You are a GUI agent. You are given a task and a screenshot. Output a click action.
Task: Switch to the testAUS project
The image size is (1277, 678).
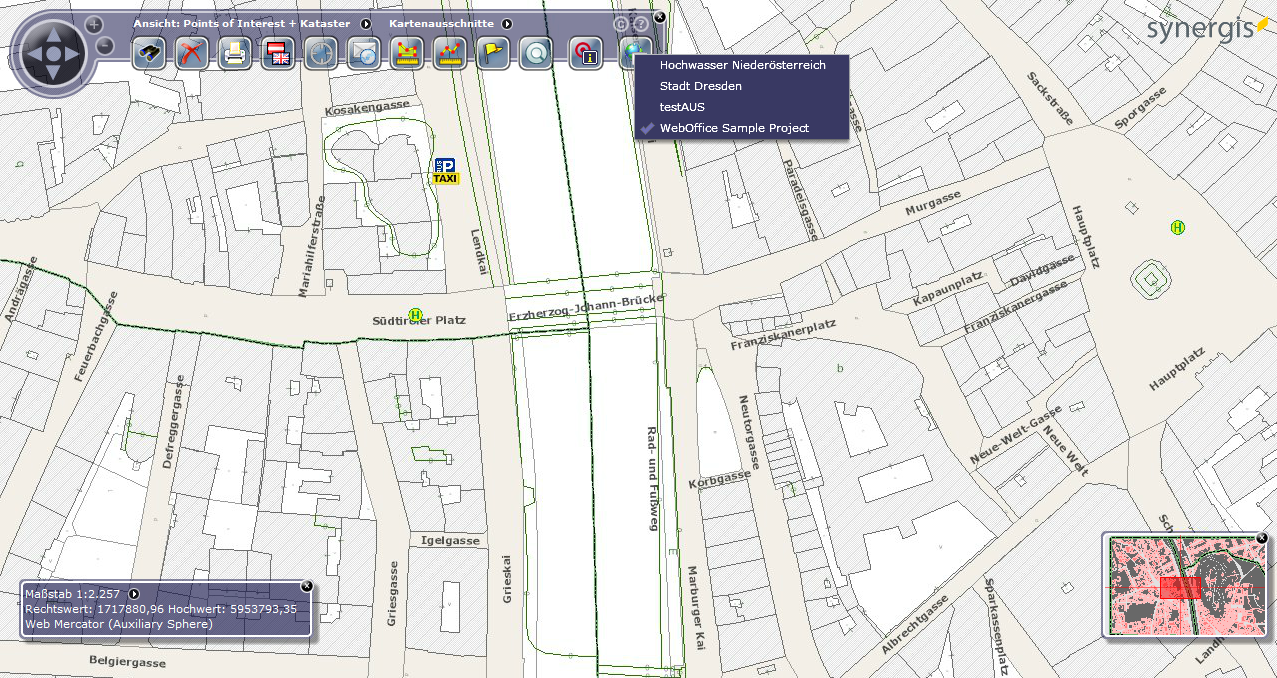pyautogui.click(x=682, y=107)
